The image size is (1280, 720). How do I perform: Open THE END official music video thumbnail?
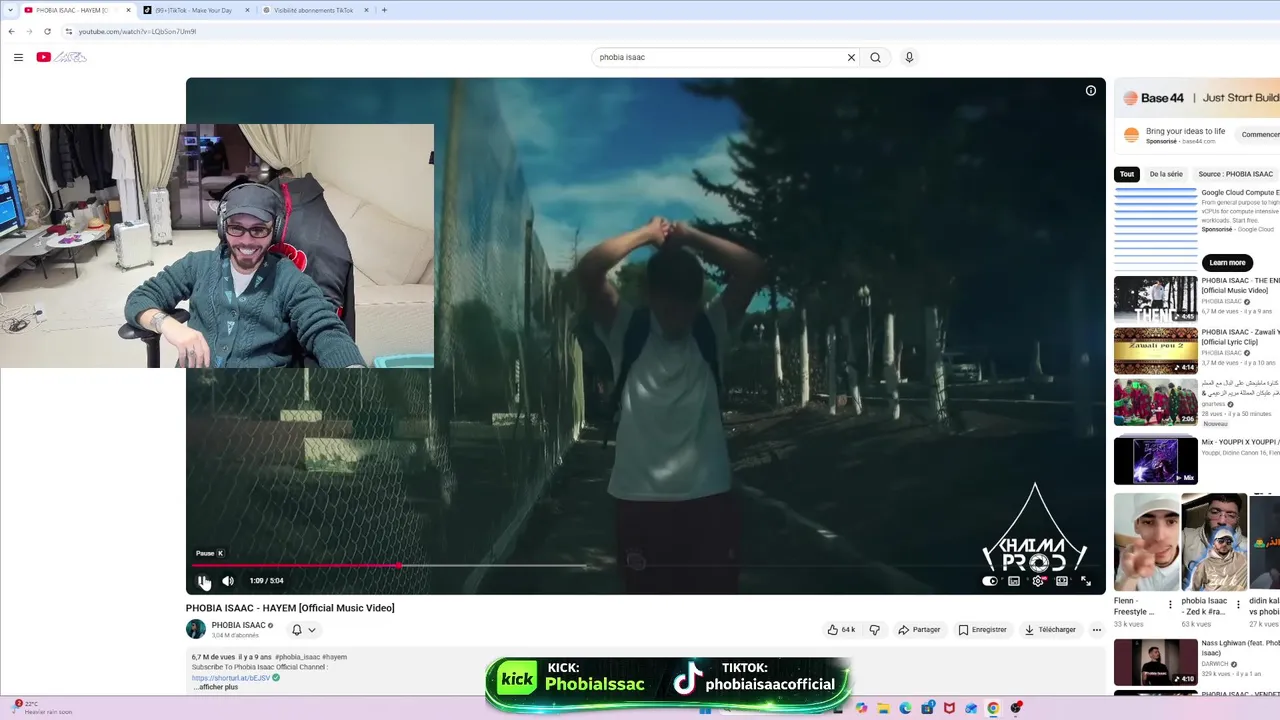click(x=1156, y=299)
